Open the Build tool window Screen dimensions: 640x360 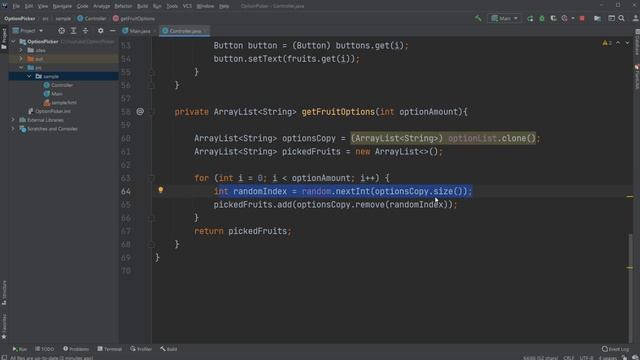(169, 349)
